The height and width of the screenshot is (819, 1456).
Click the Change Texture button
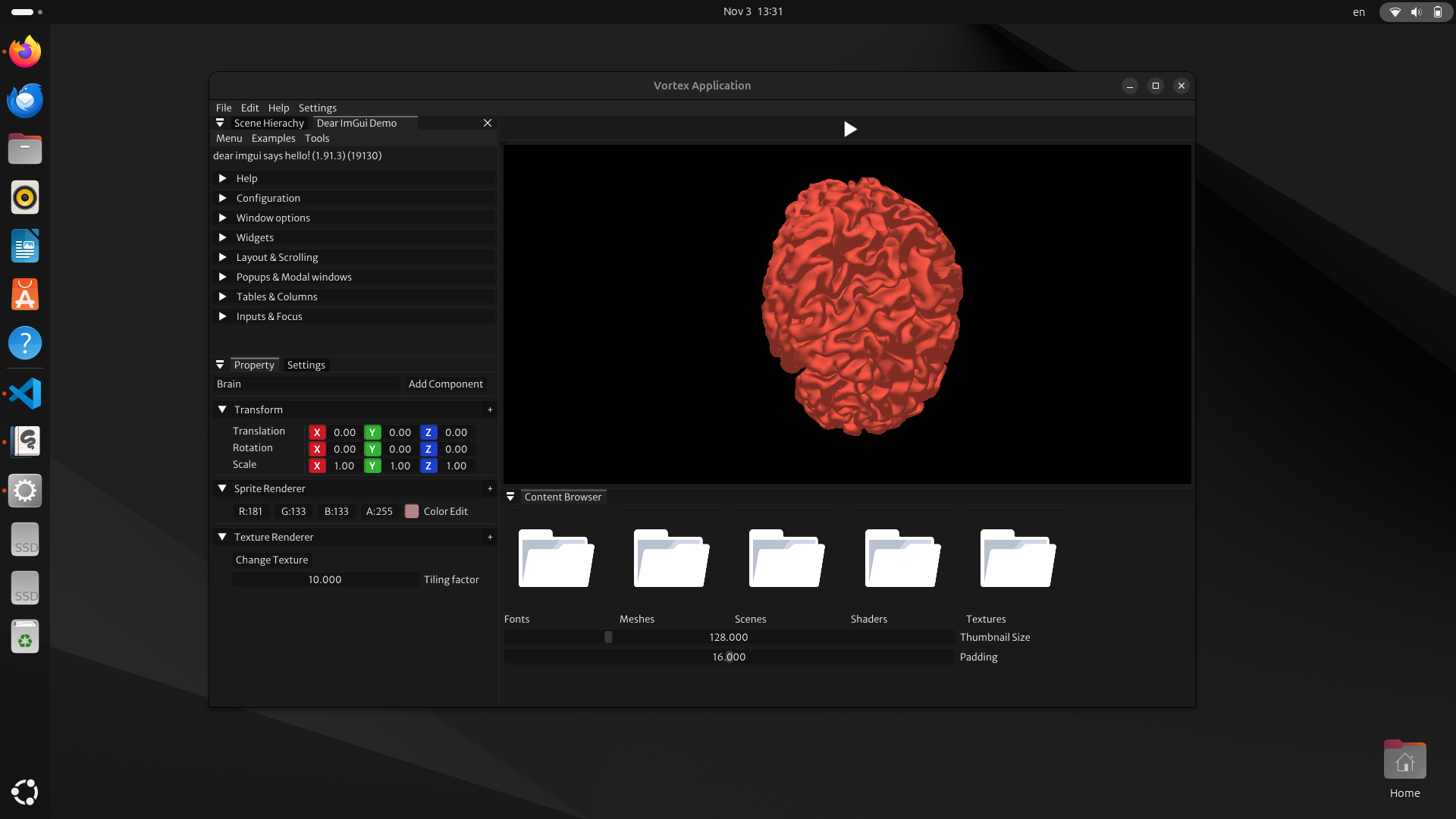[x=271, y=560]
